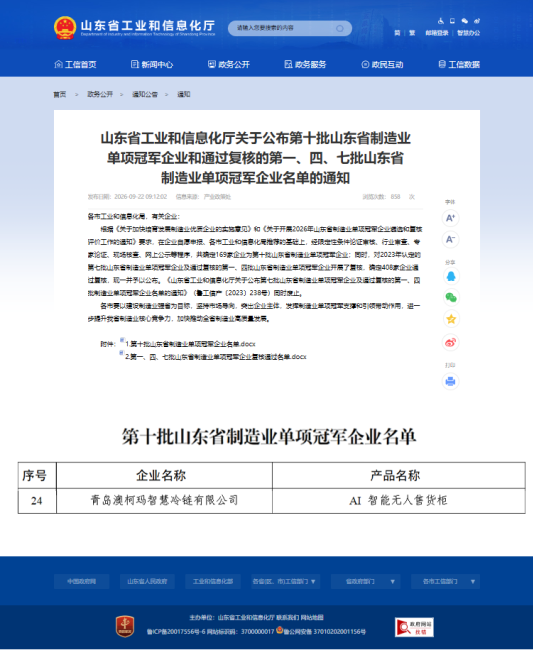Download attachment 第十批山东省制造业单项冠军企业名单.docx
This screenshot has height=650, width=534.
pos(191,344)
